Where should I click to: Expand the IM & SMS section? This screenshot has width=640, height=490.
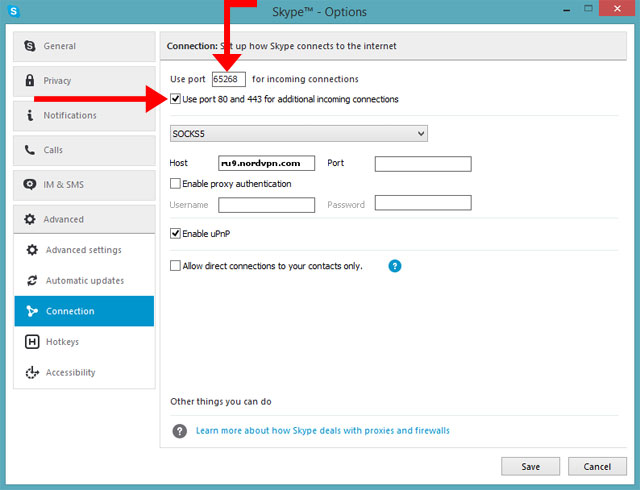click(85, 185)
